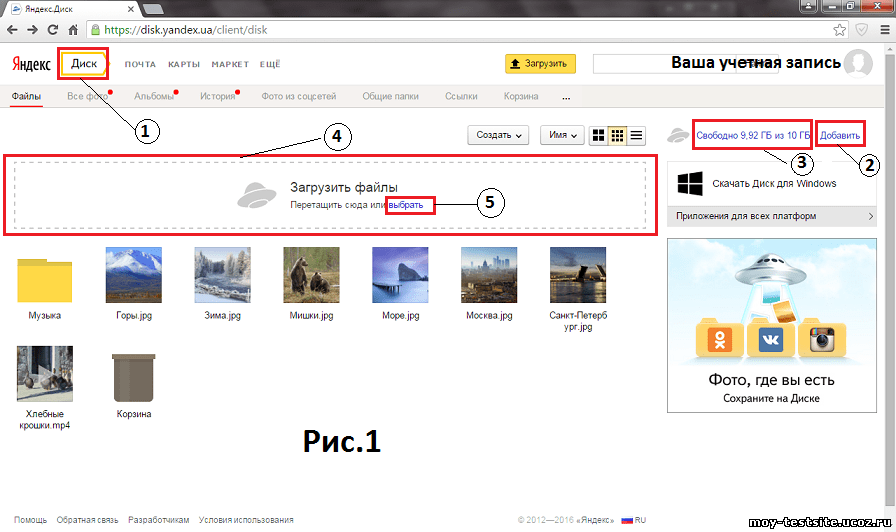The height and width of the screenshot is (532, 896).
Task: Click the Яндекс logo
Action: pyautogui.click(x=31, y=64)
